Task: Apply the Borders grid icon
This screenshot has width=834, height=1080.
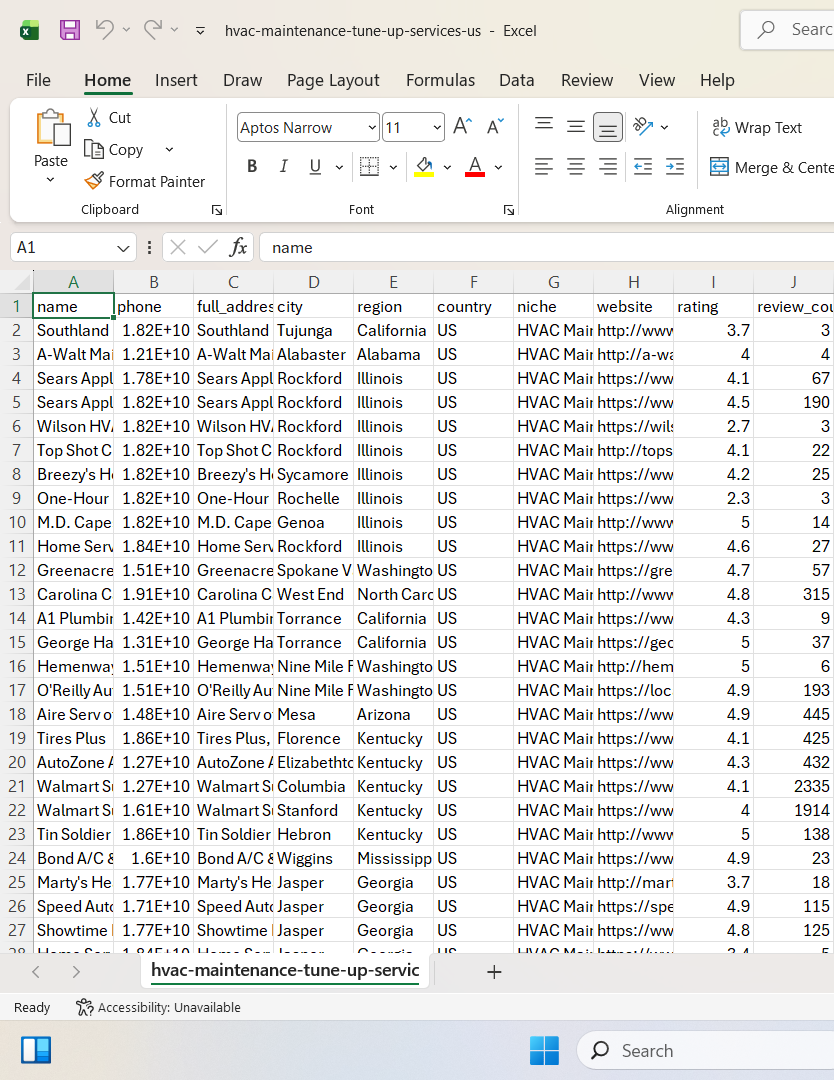Action: [x=369, y=166]
